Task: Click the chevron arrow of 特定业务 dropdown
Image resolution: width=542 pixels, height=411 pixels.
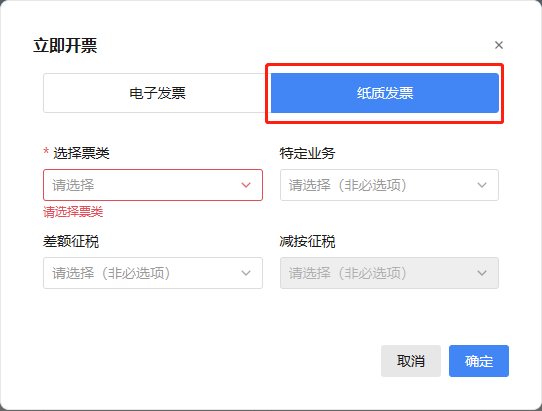Action: pyautogui.click(x=482, y=185)
